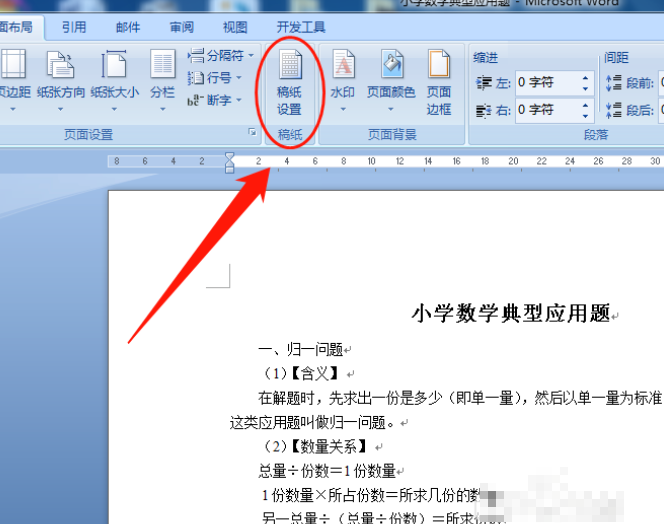Image resolution: width=664 pixels, height=524 pixels.
Task: Click the line starting 1份数量×所占份数
Action: tap(371, 495)
